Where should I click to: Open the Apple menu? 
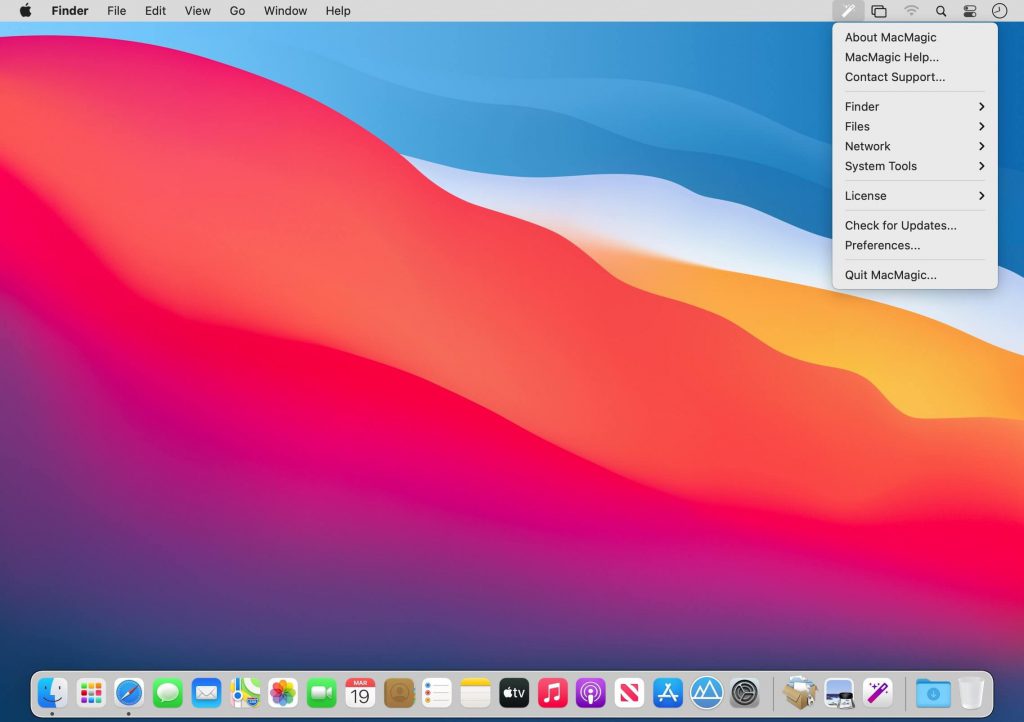pyautogui.click(x=25, y=11)
